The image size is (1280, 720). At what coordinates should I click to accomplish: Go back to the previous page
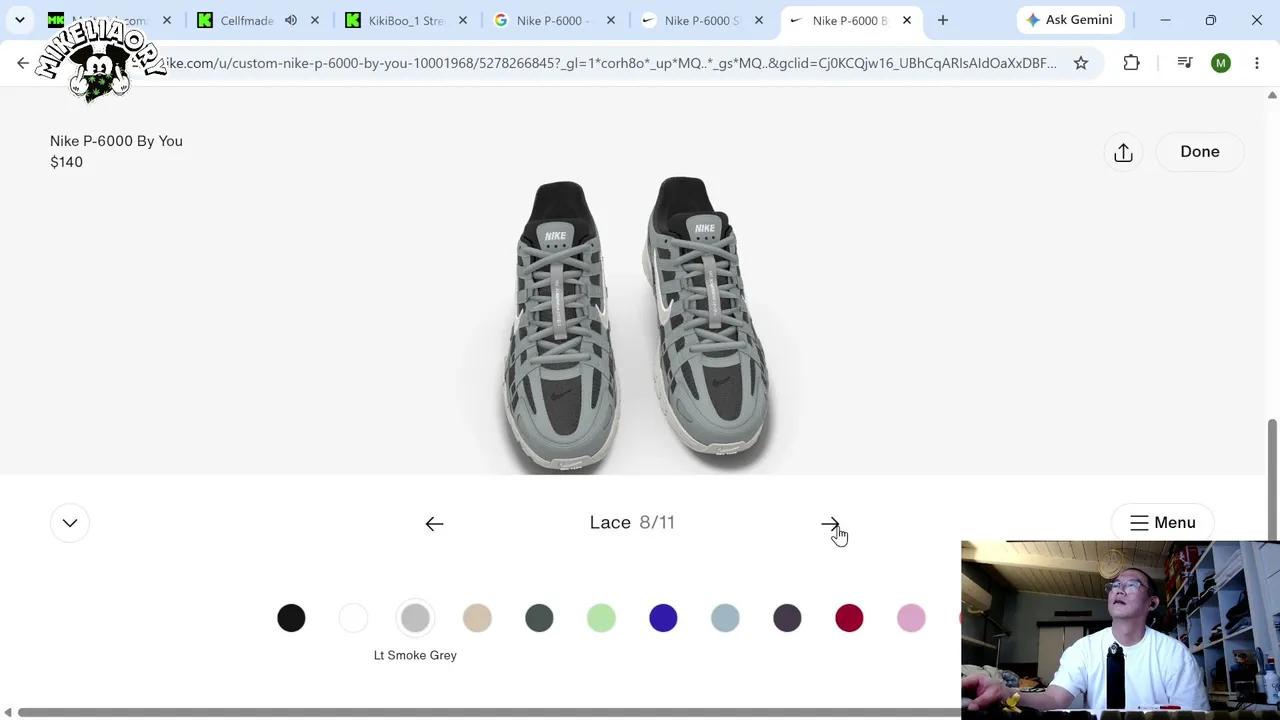(23, 63)
